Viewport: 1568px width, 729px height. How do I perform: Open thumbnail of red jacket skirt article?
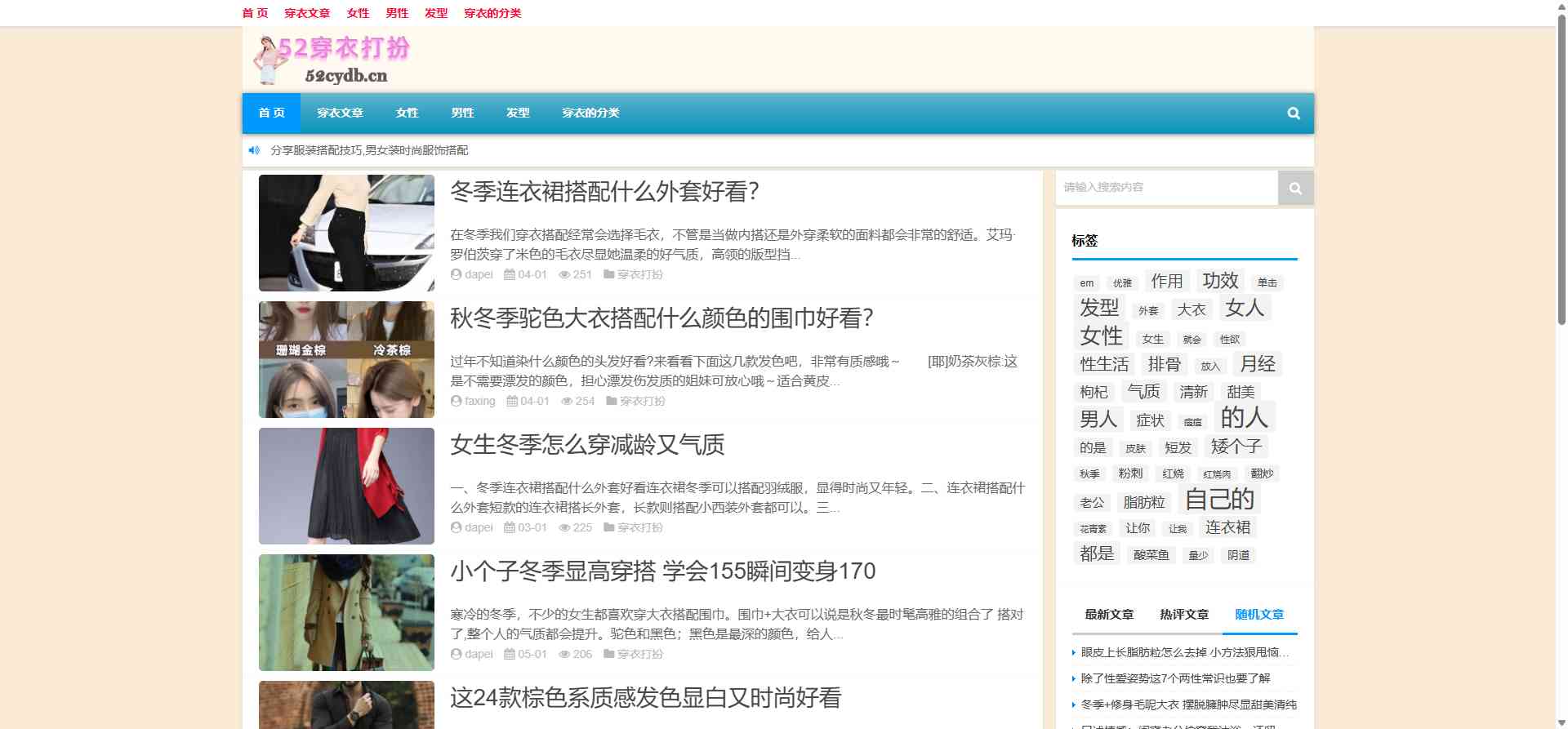[346, 487]
